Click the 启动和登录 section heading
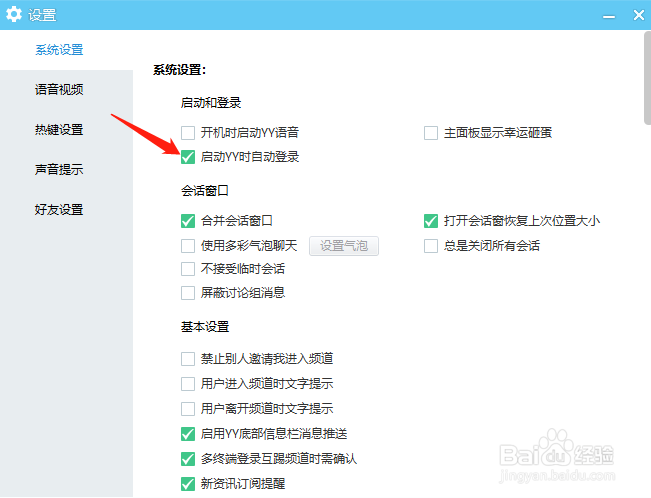651x498 pixels. click(211, 103)
